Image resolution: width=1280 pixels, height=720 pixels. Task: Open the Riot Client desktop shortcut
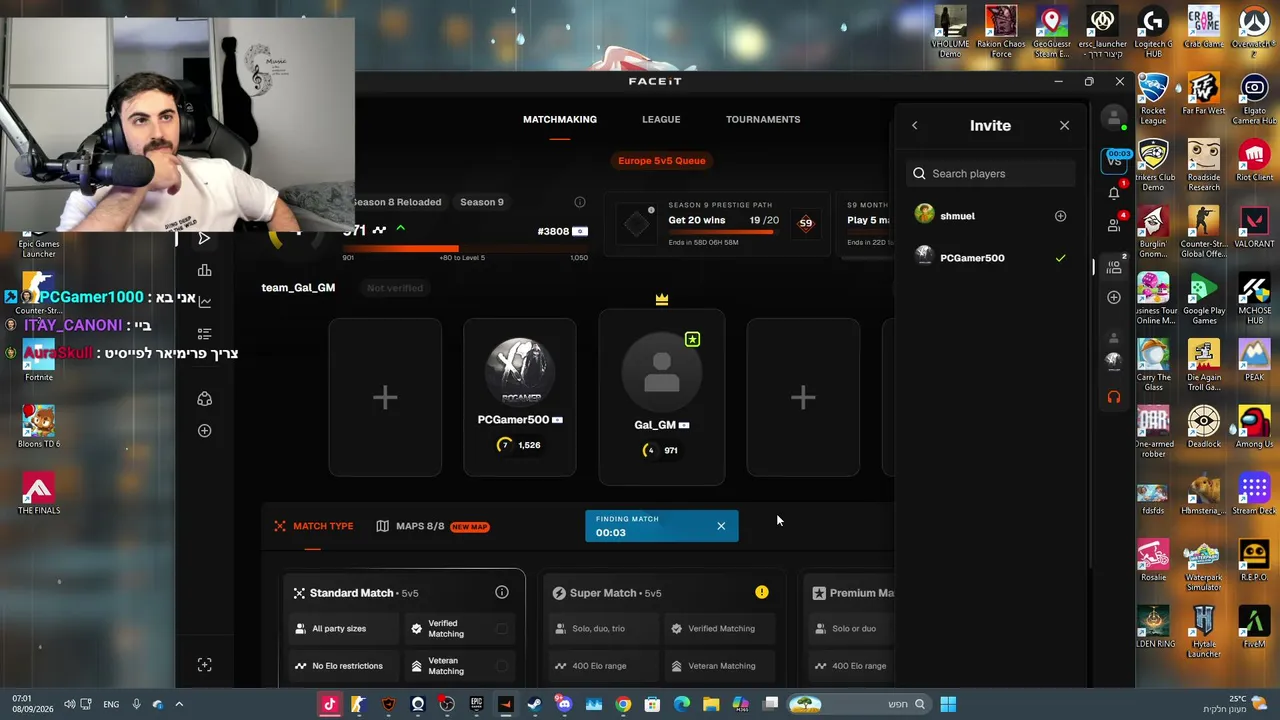click(1254, 160)
